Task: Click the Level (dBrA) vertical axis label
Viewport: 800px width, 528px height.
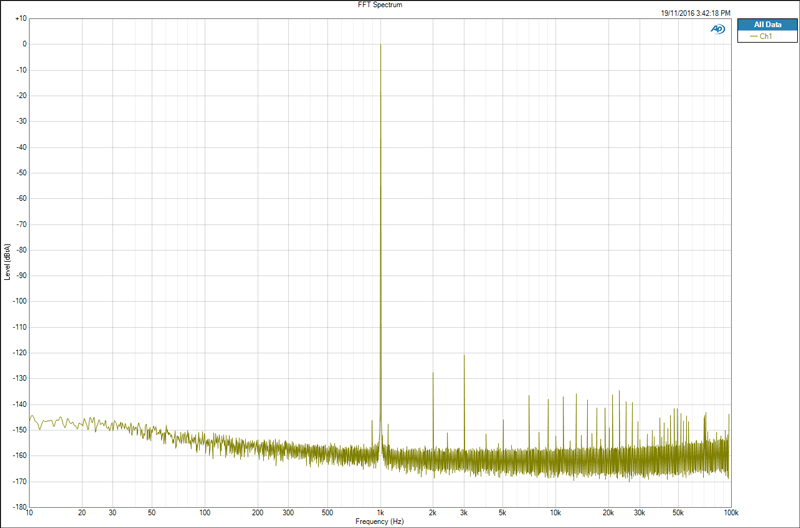Action: point(7,262)
